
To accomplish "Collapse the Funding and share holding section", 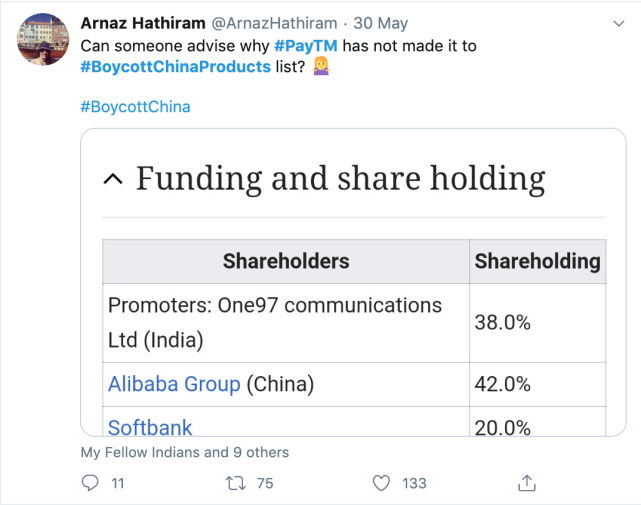I will (x=114, y=179).
